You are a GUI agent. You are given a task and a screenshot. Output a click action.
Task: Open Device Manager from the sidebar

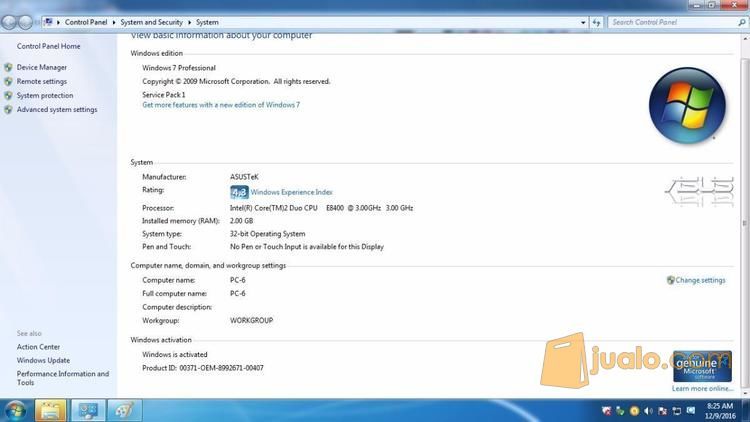(x=42, y=68)
